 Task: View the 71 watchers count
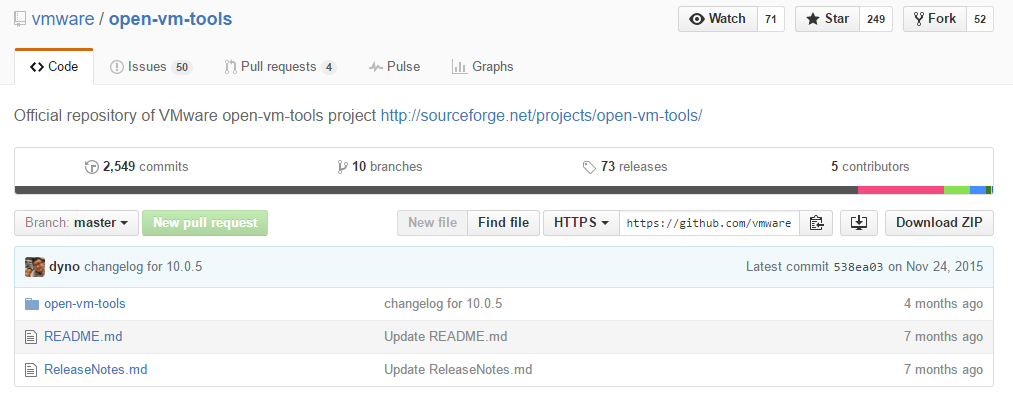pyautogui.click(x=770, y=19)
